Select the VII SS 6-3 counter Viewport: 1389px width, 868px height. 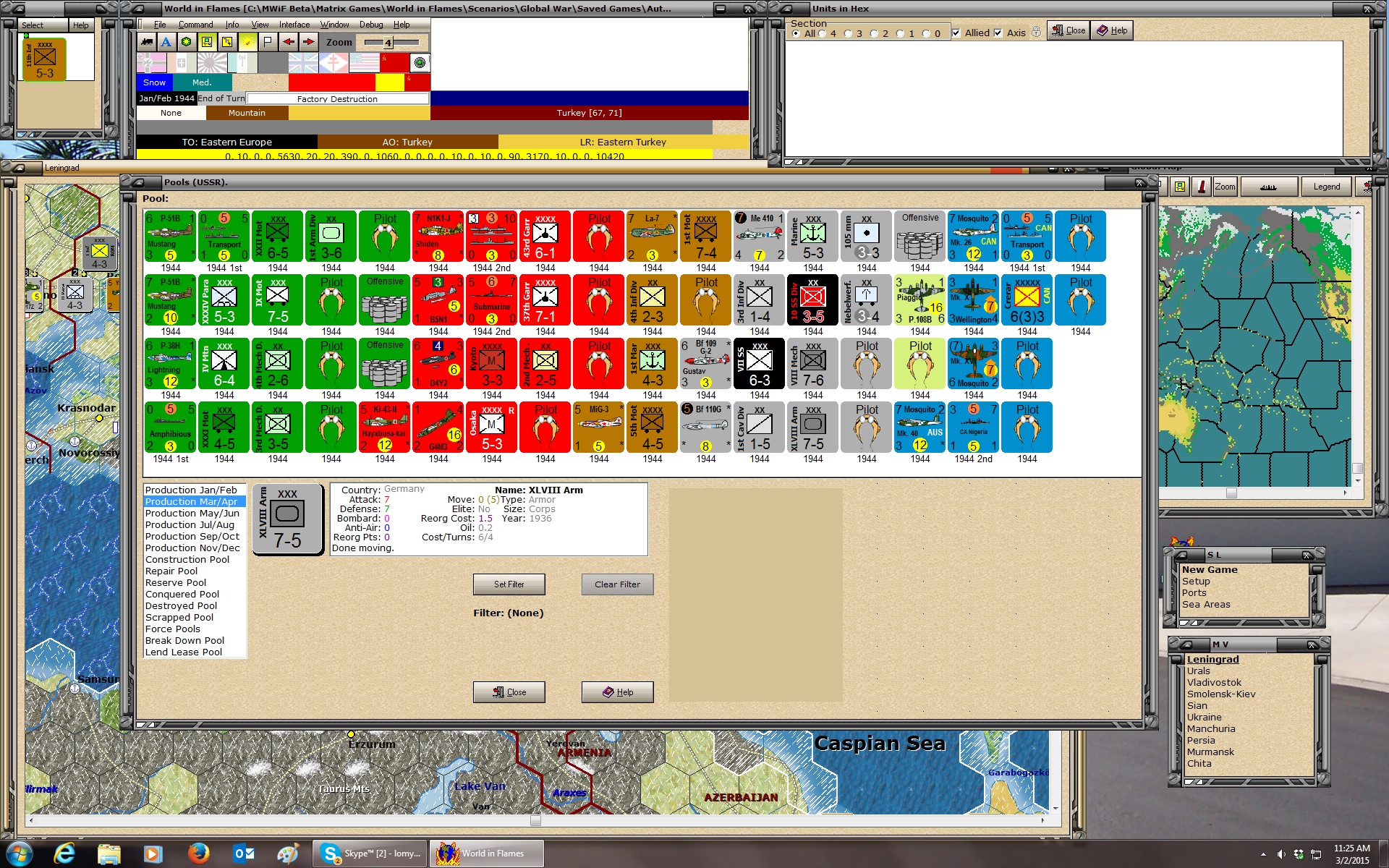tap(760, 364)
